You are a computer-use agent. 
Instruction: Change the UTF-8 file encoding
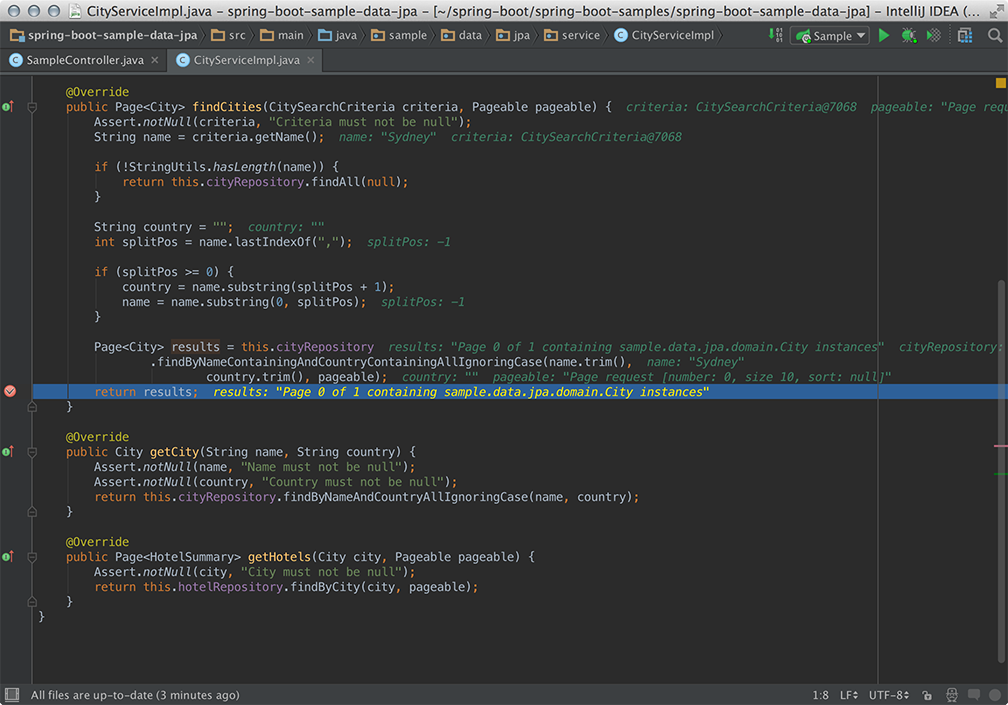tap(889, 695)
